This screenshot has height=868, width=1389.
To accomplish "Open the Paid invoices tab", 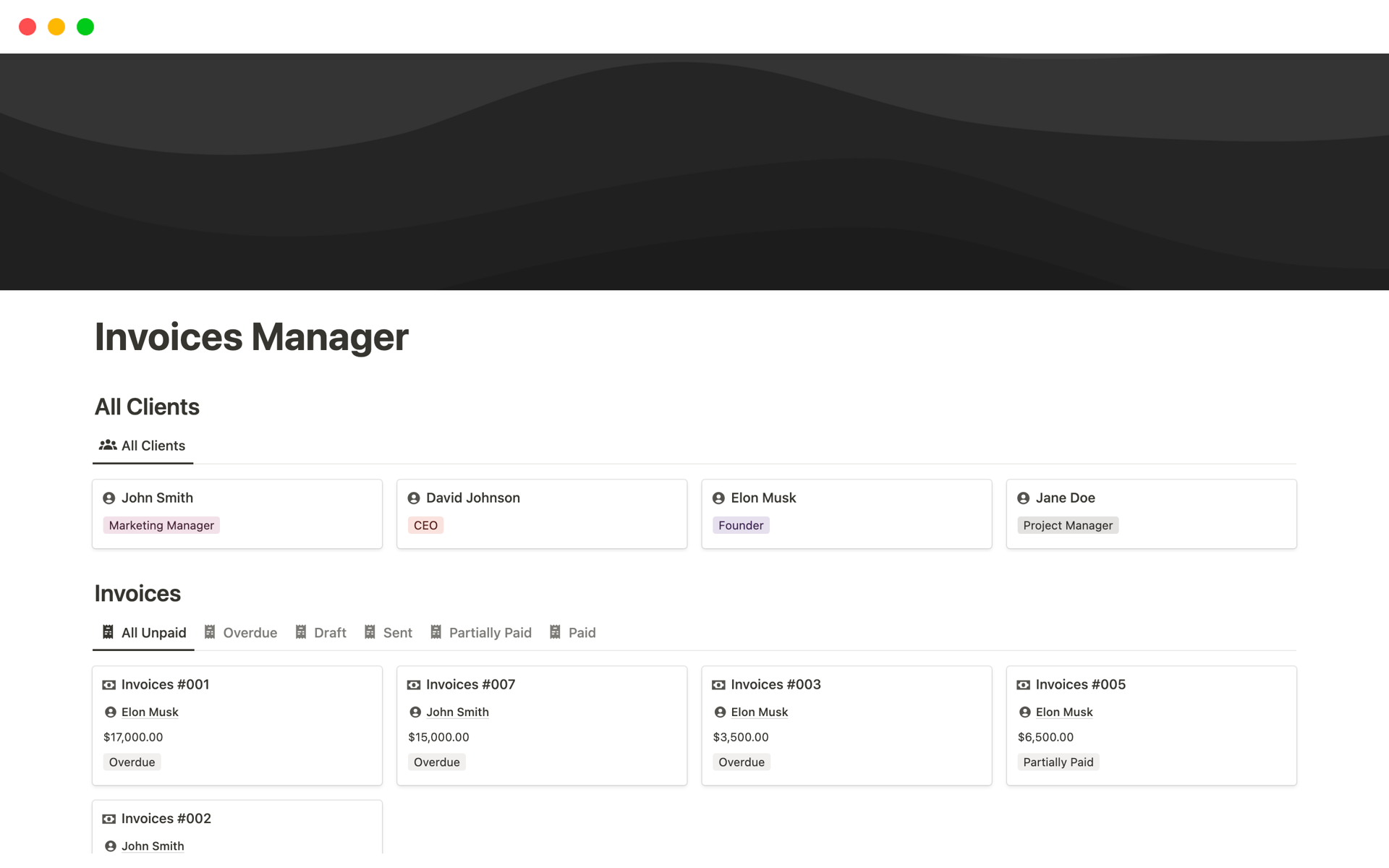I will (582, 632).
